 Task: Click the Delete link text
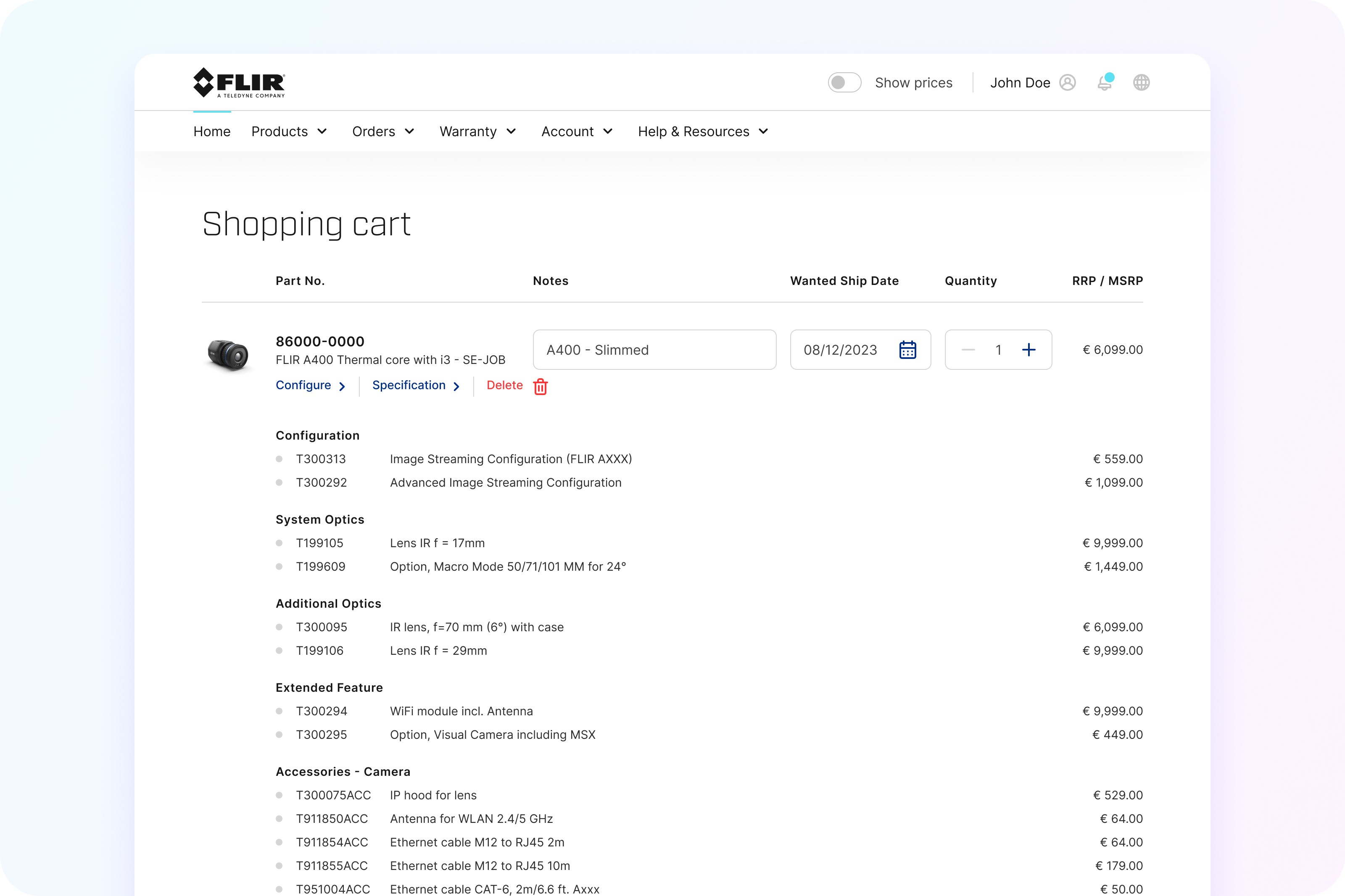click(x=504, y=385)
